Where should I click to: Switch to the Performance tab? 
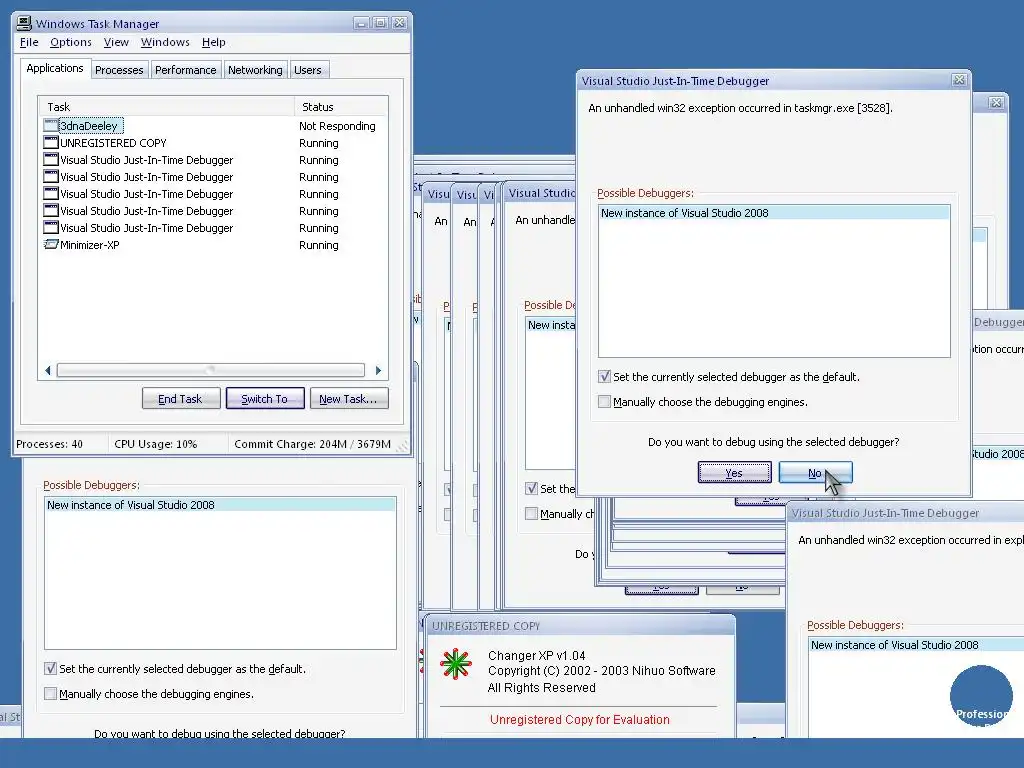point(185,70)
